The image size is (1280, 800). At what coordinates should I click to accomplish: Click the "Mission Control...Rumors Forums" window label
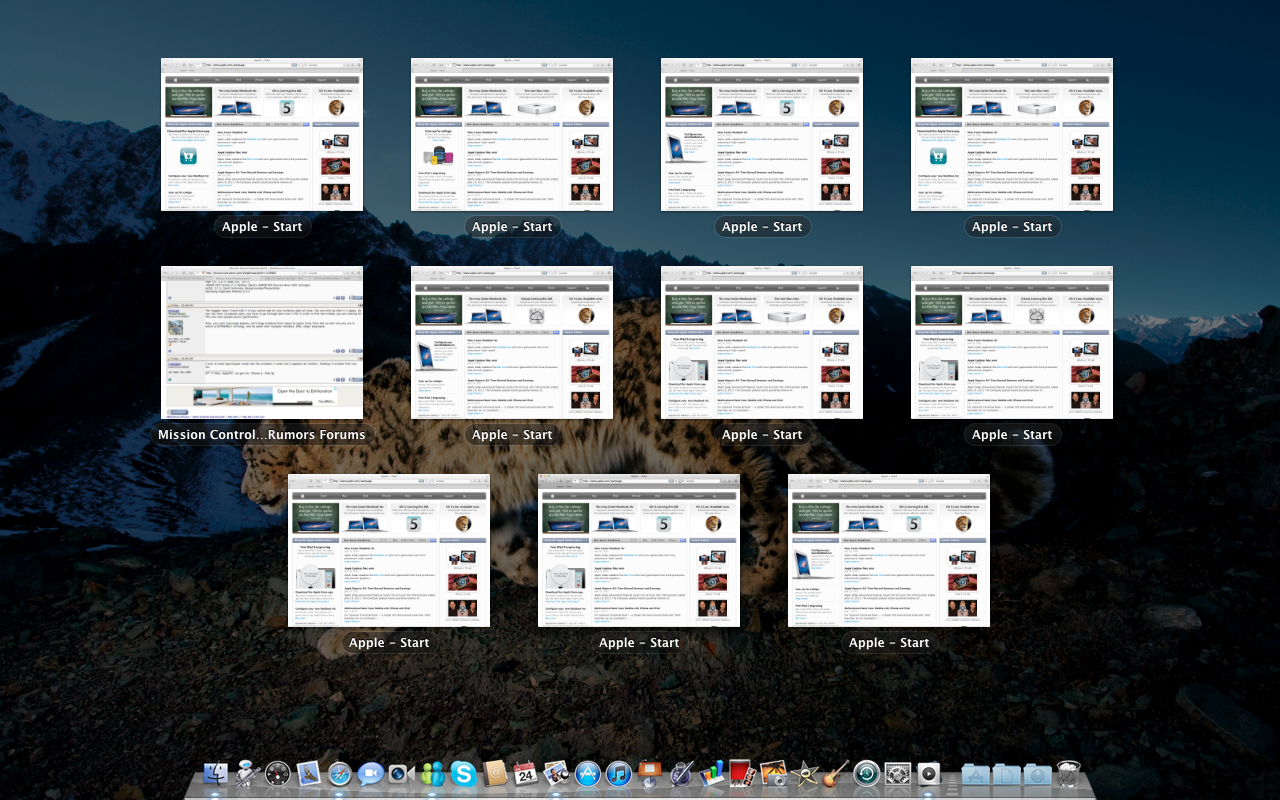pyautogui.click(x=262, y=435)
